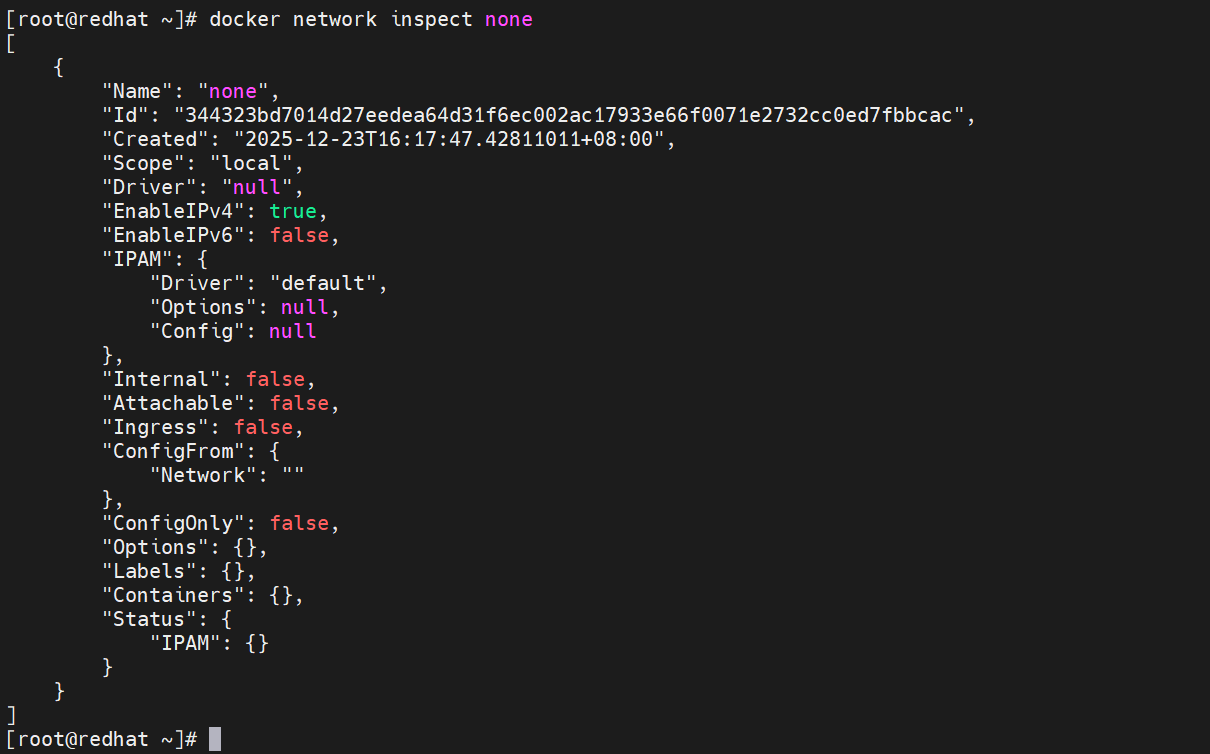Click the magenta "none" command argument
Image resolution: width=1210 pixels, height=754 pixels.
click(x=508, y=19)
